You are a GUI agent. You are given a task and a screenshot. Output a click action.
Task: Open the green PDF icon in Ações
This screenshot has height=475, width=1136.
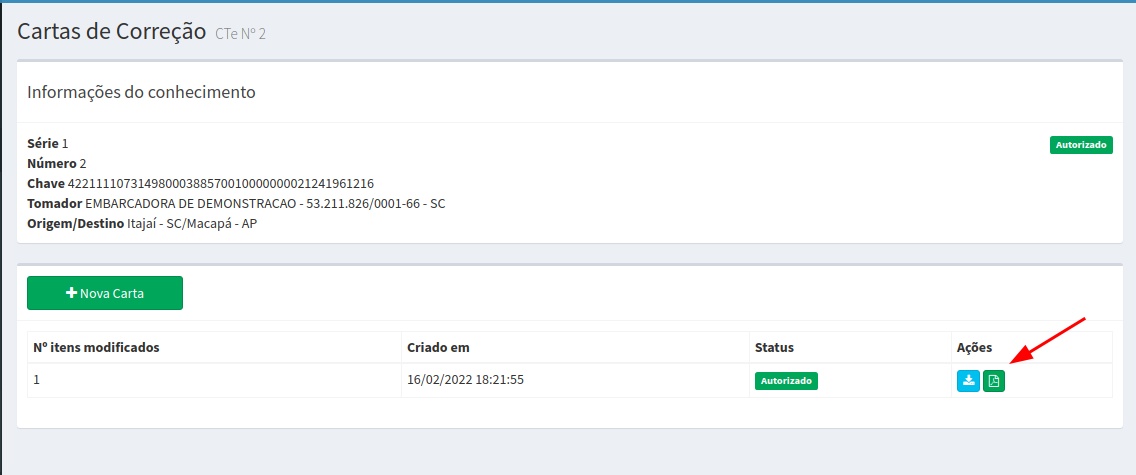994,381
